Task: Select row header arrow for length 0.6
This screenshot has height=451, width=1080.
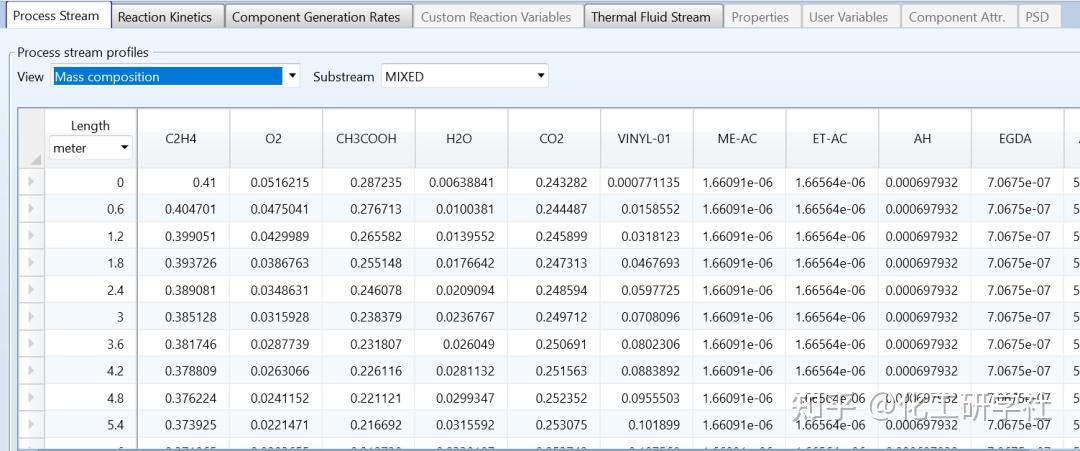Action: point(31,209)
